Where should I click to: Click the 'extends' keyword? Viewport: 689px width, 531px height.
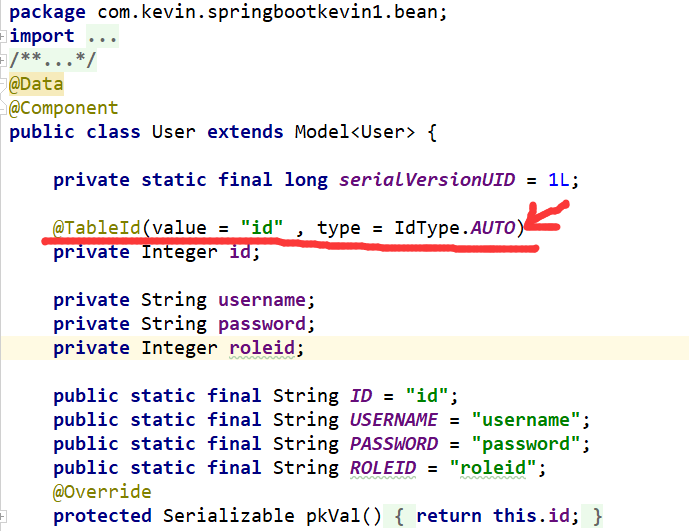245,132
